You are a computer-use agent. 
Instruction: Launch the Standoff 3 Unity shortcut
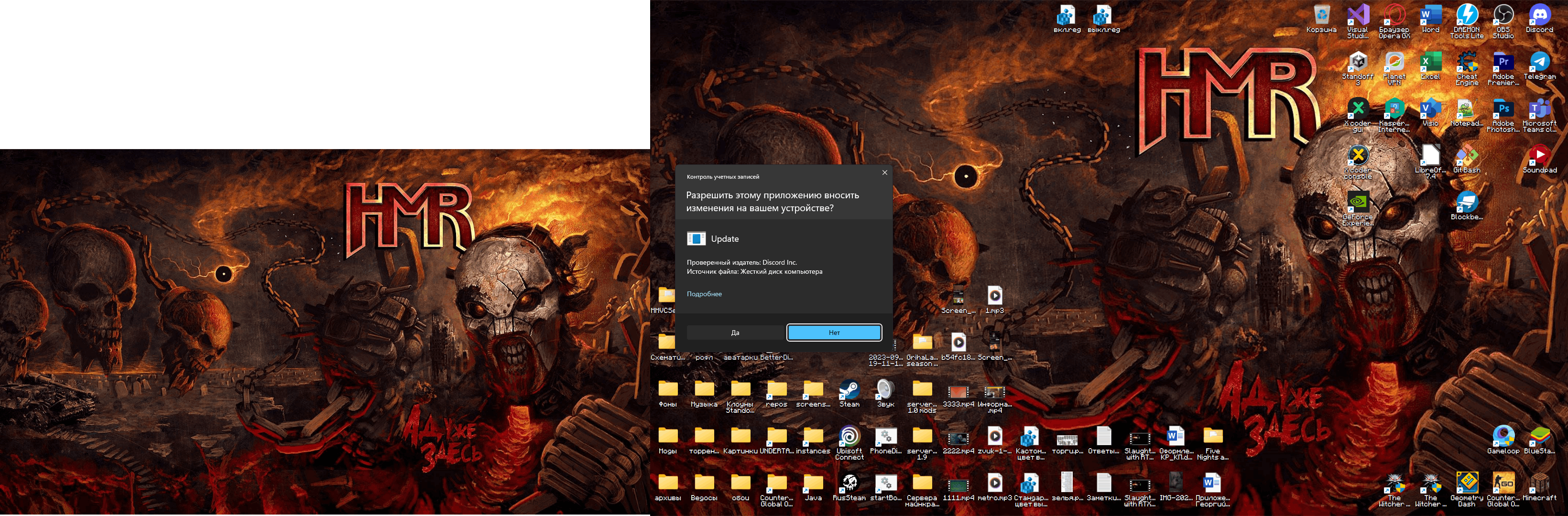pos(1357,68)
